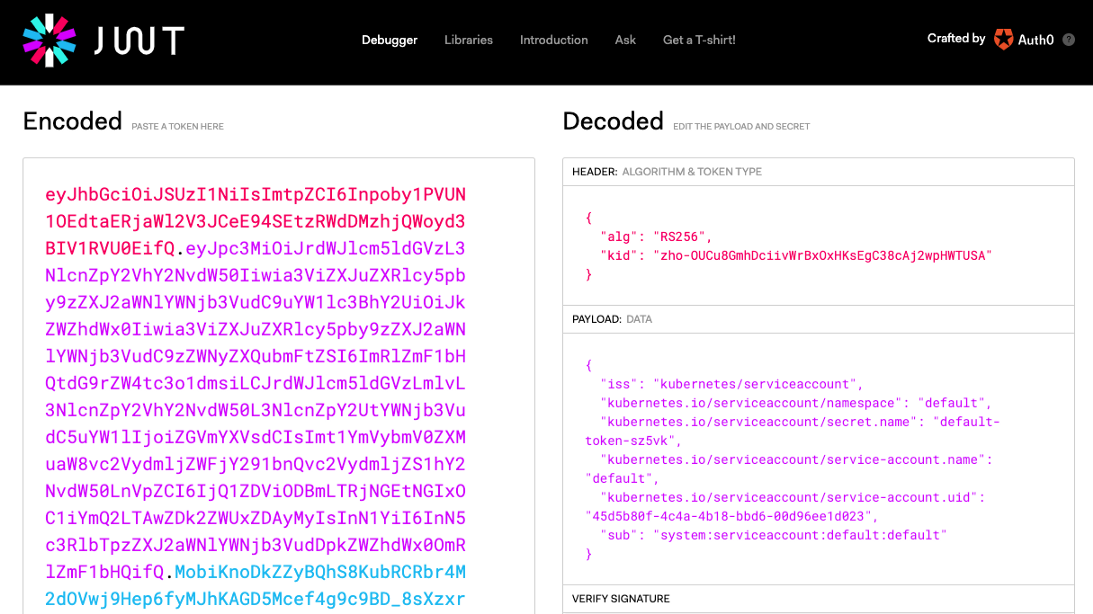The image size is (1093, 614).
Task: Click the question mark help icon
Action: click(1068, 40)
